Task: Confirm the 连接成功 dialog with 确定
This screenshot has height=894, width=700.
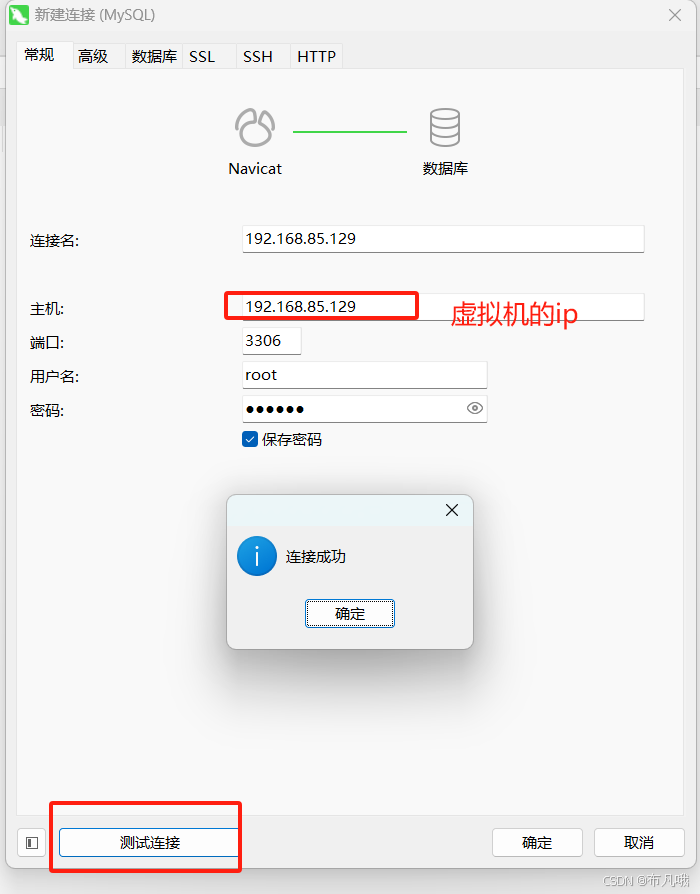Action: pos(350,613)
